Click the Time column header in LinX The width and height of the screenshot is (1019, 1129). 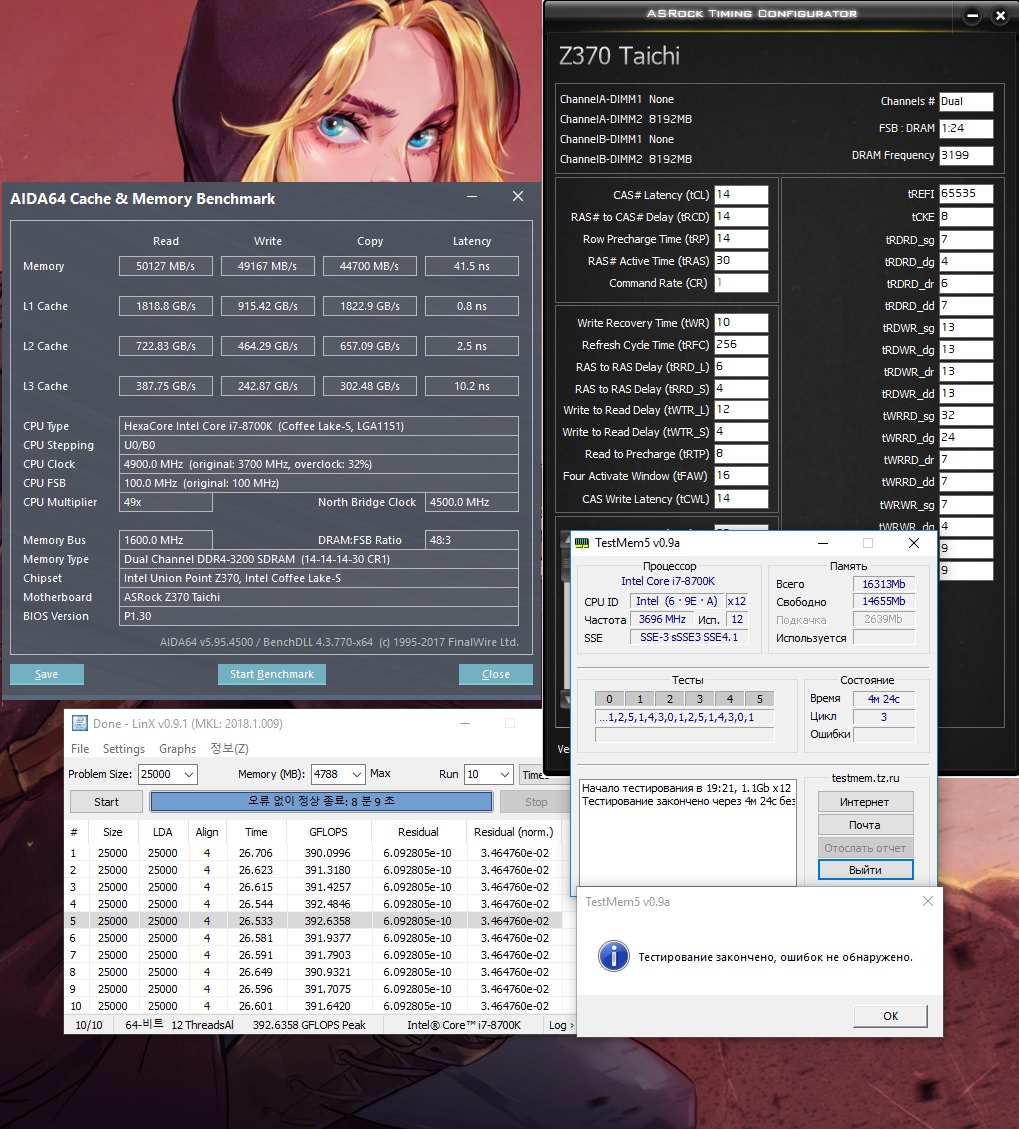click(256, 832)
